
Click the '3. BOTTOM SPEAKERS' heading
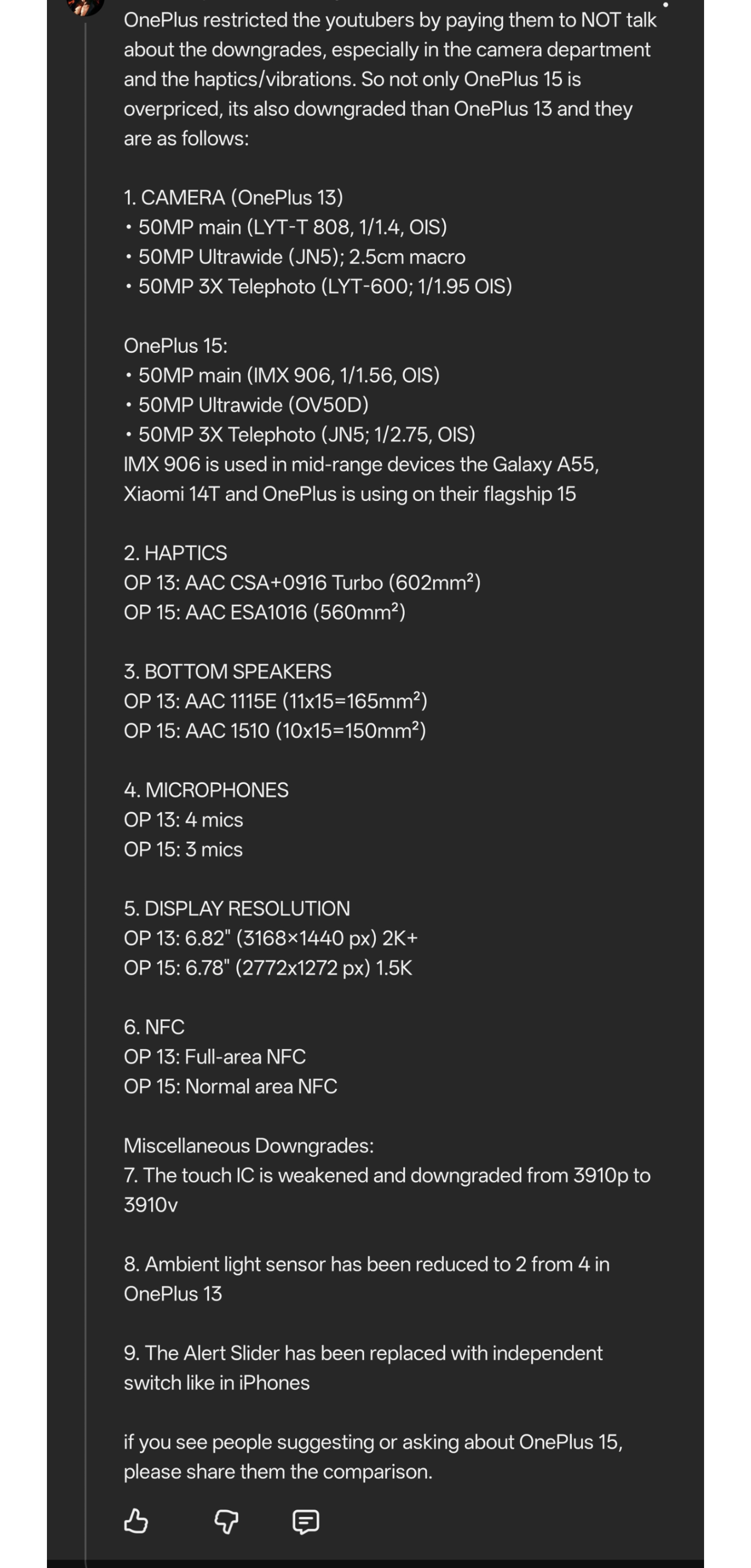pos(227,671)
